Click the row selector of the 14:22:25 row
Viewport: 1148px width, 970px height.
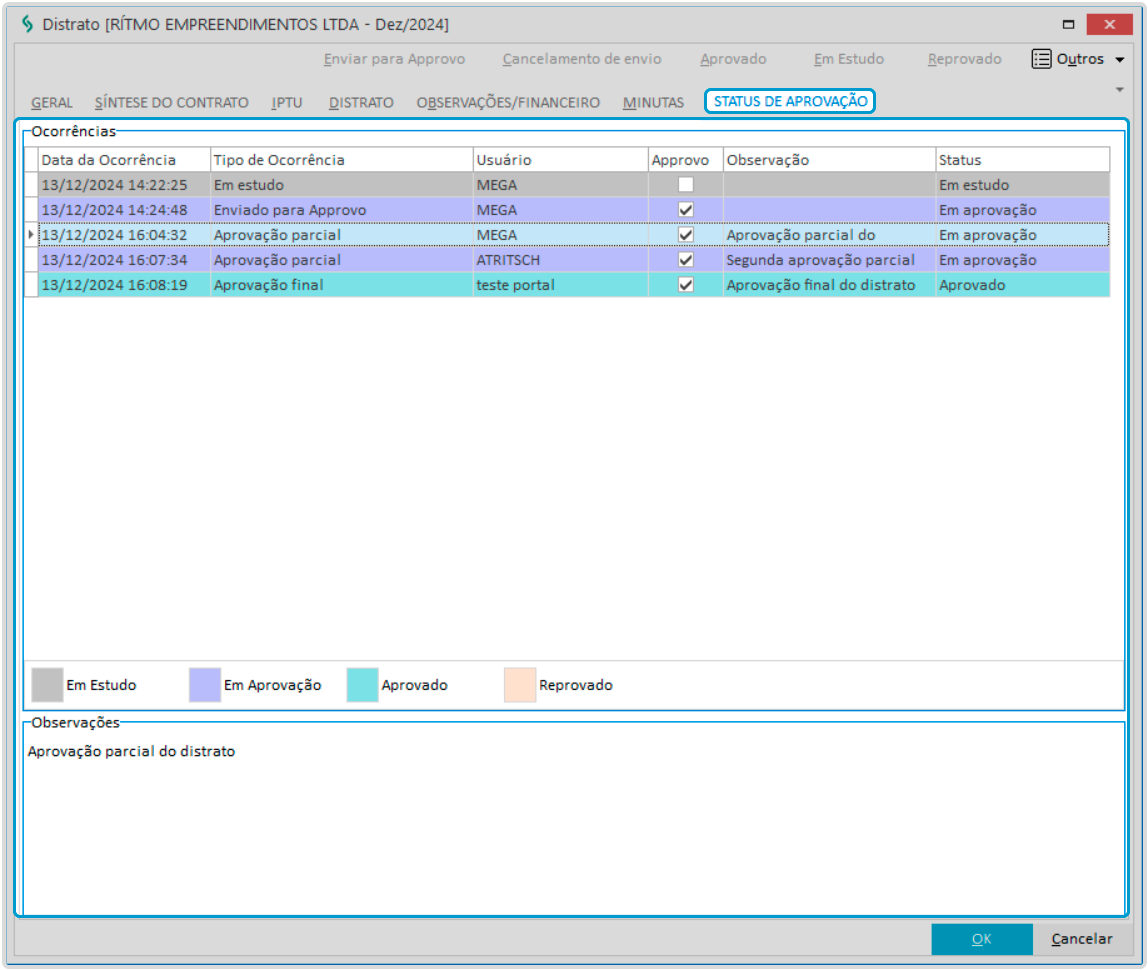31,185
